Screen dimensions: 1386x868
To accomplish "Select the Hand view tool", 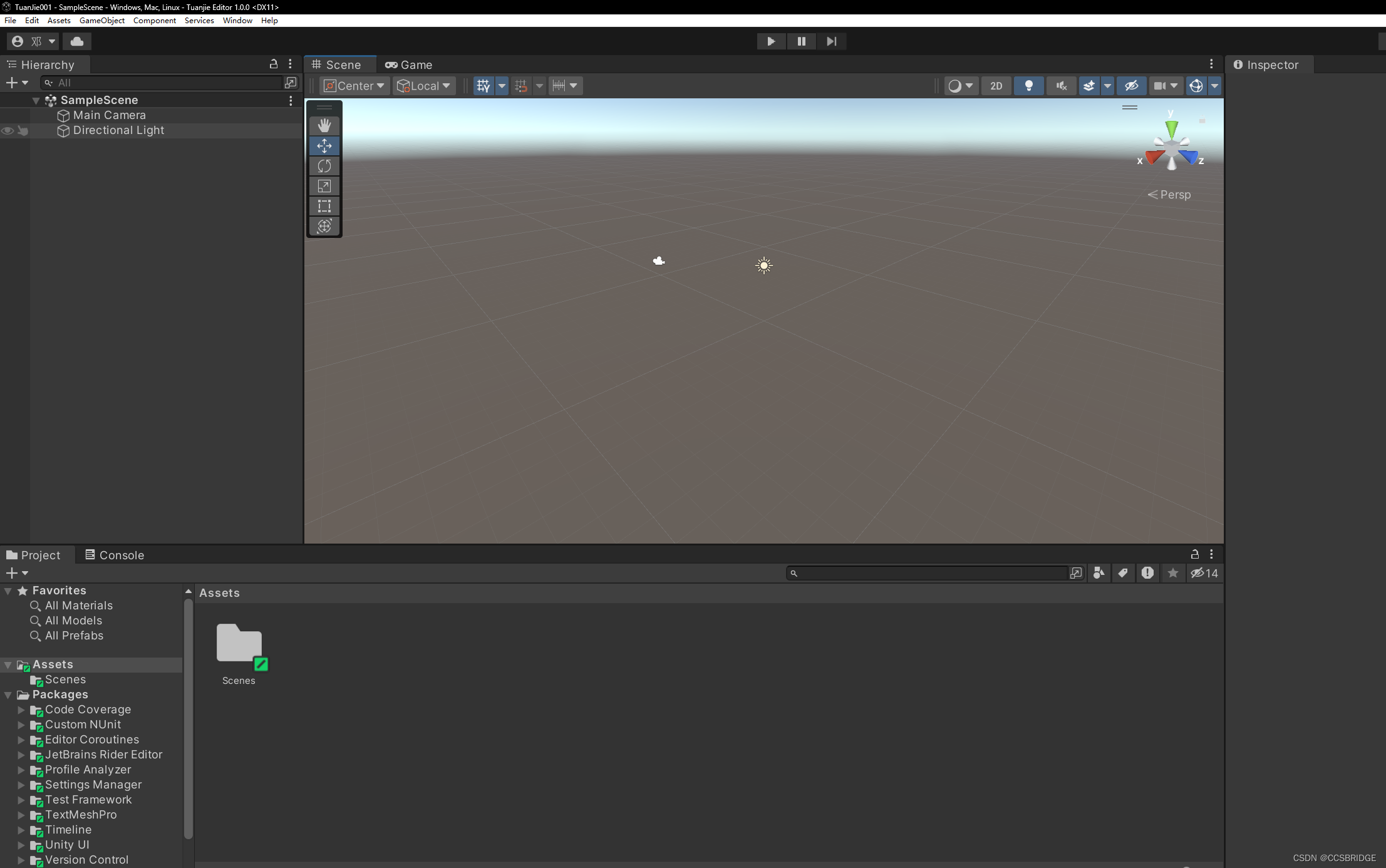I will click(x=324, y=126).
